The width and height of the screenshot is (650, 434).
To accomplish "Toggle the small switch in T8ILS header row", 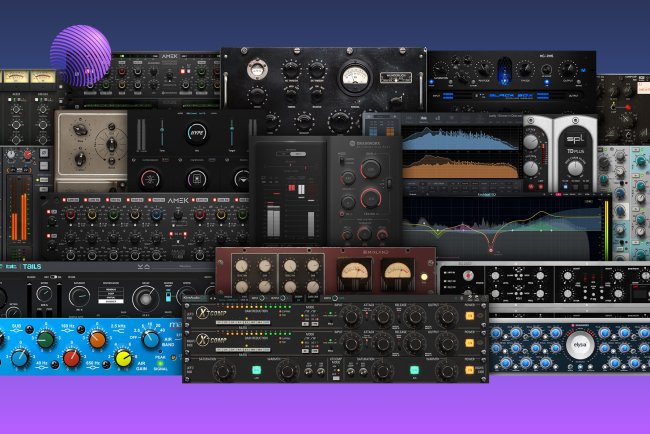I will (x=53, y=277).
